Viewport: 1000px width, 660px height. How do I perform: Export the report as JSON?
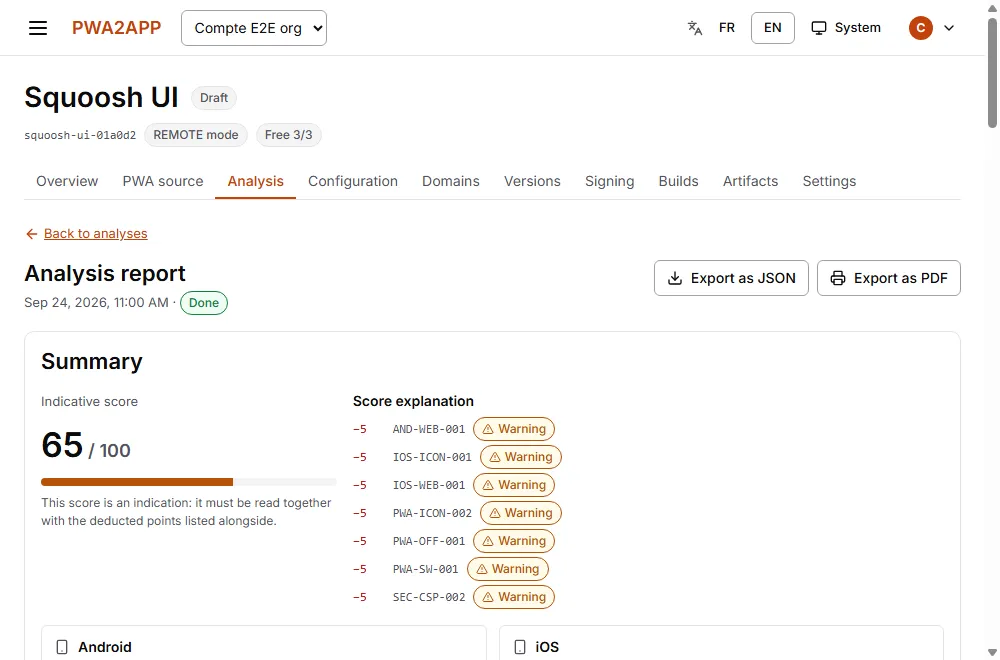tap(731, 278)
